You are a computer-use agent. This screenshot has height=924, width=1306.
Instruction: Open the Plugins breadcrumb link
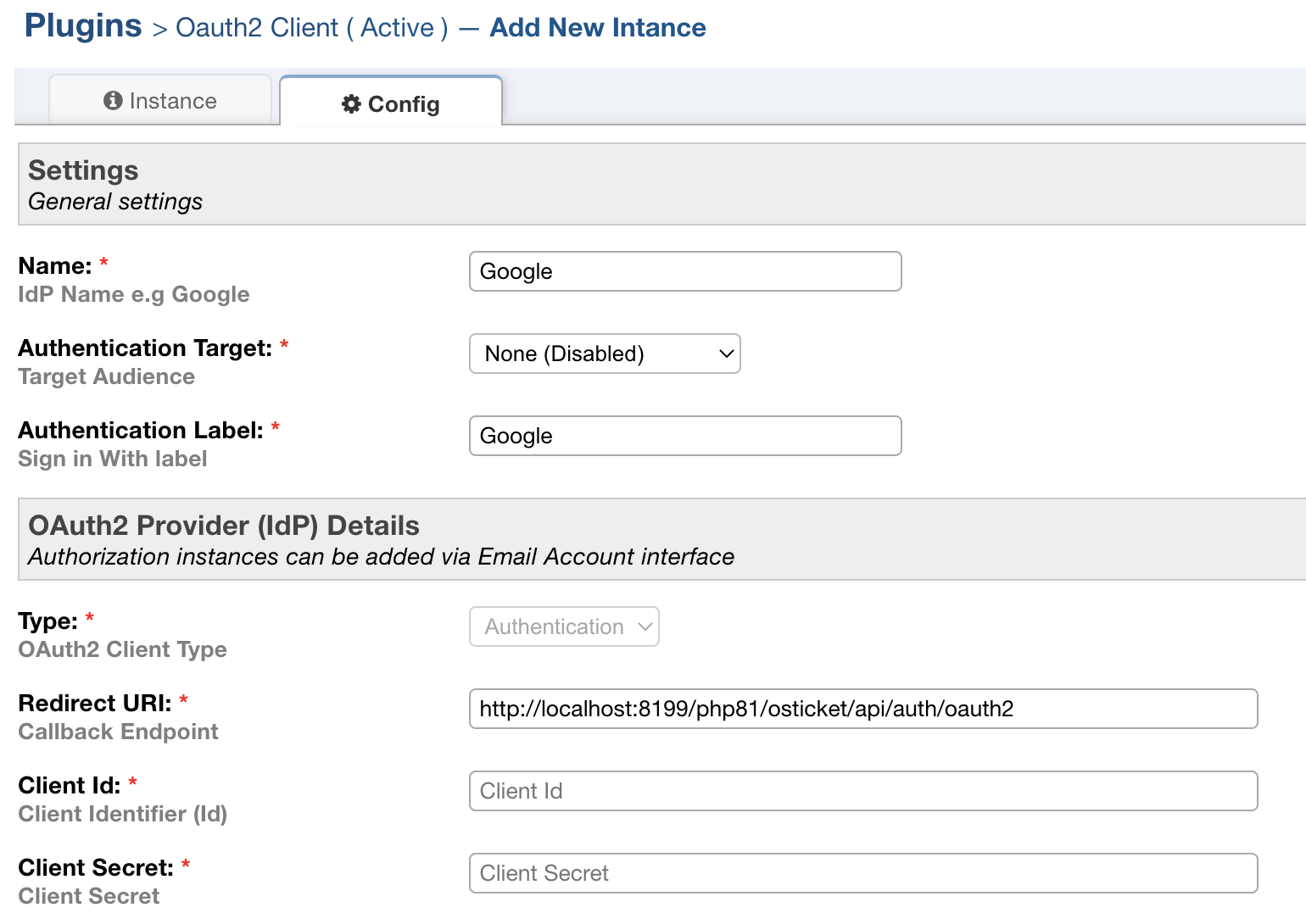coord(81,25)
